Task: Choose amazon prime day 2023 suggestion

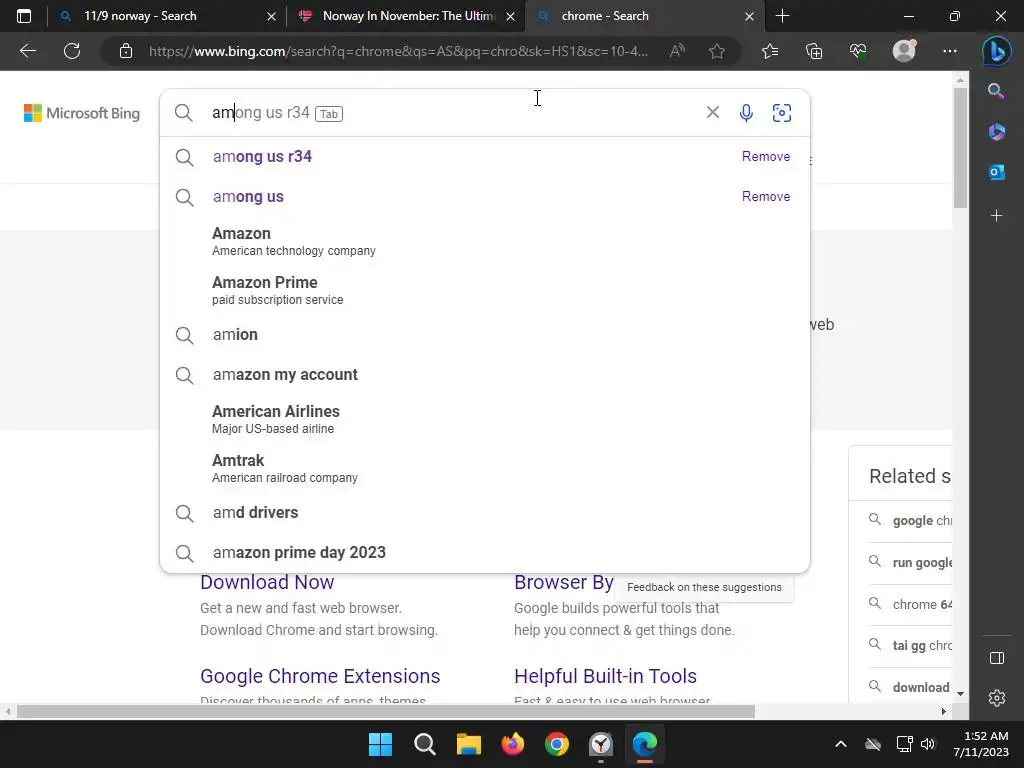Action: [x=485, y=552]
